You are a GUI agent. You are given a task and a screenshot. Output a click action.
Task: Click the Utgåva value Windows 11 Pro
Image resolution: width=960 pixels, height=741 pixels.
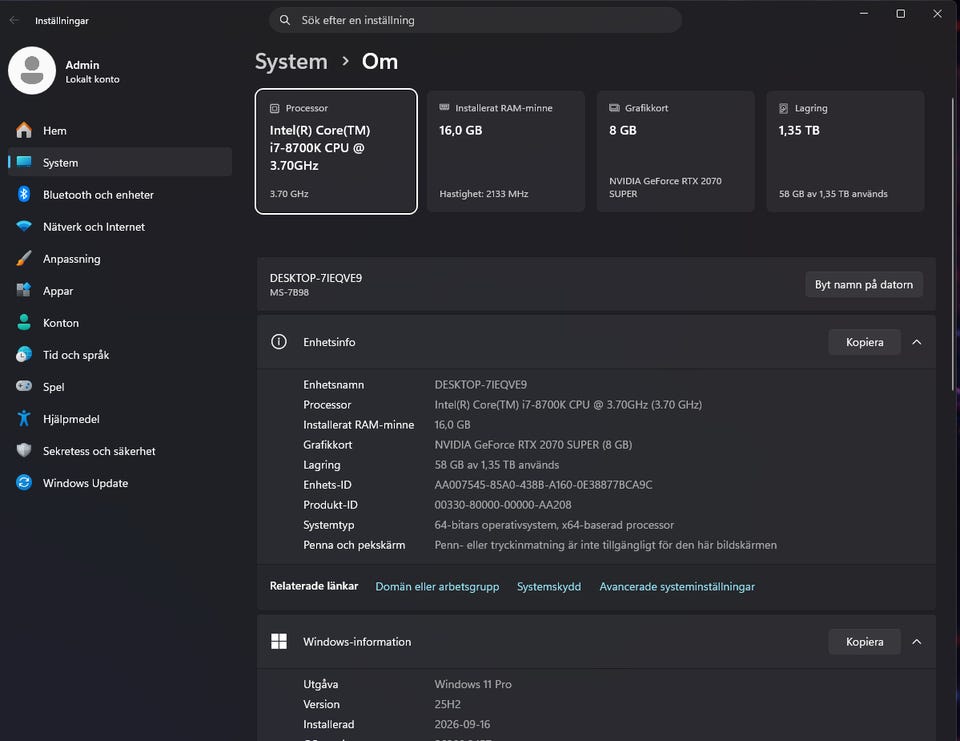point(473,684)
